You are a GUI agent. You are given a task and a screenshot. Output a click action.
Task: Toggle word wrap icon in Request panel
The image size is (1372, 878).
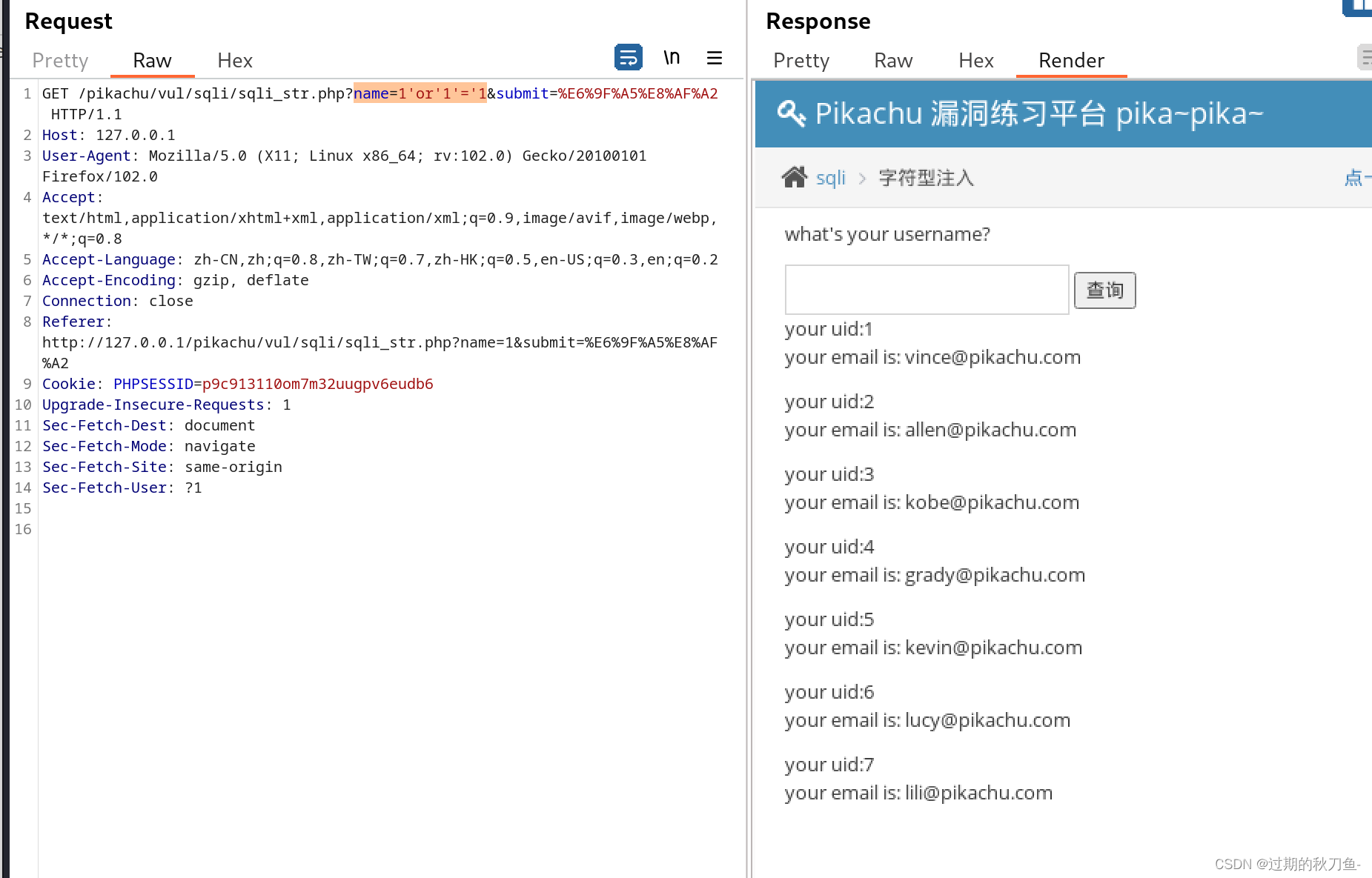coord(628,57)
